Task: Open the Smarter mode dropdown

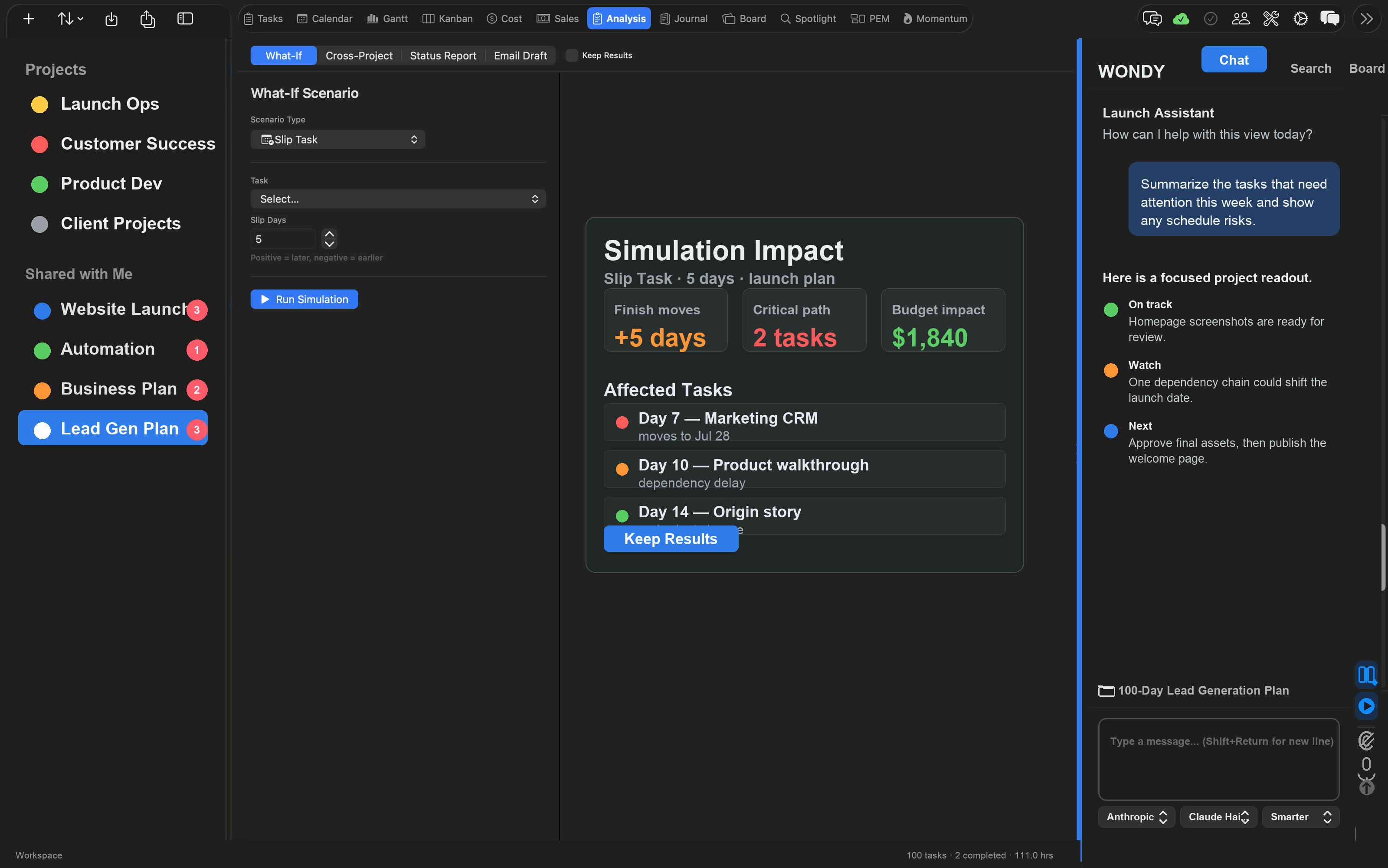Action: pos(1301,817)
